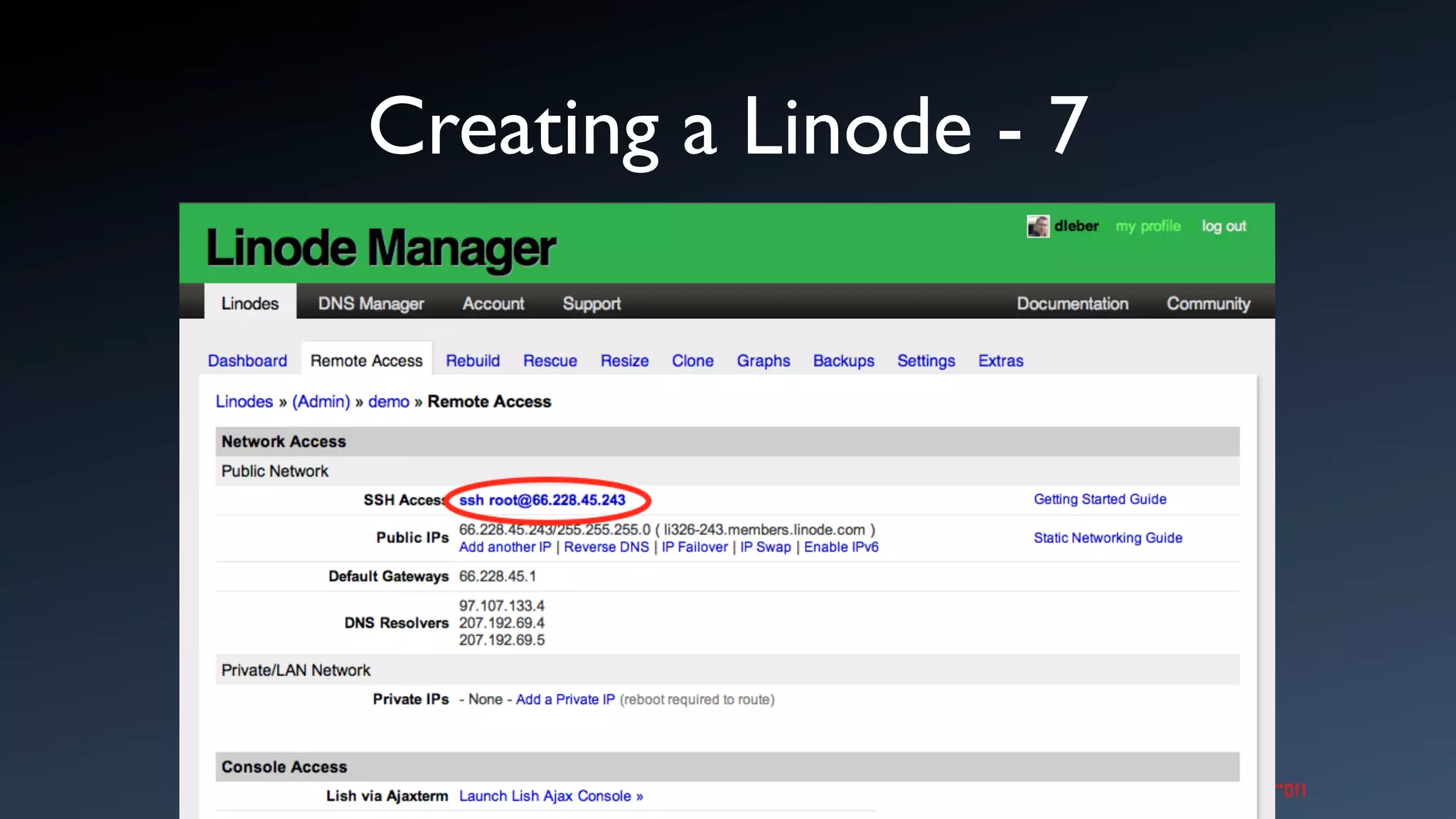Click the dleber user avatar icon
1456x819 pixels.
point(1037,226)
